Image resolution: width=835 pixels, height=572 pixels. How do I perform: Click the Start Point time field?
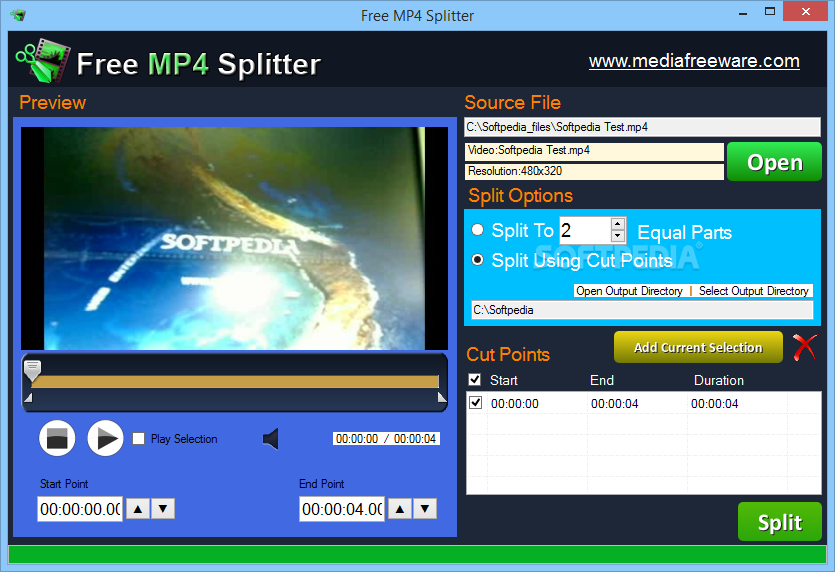pyautogui.click(x=80, y=509)
